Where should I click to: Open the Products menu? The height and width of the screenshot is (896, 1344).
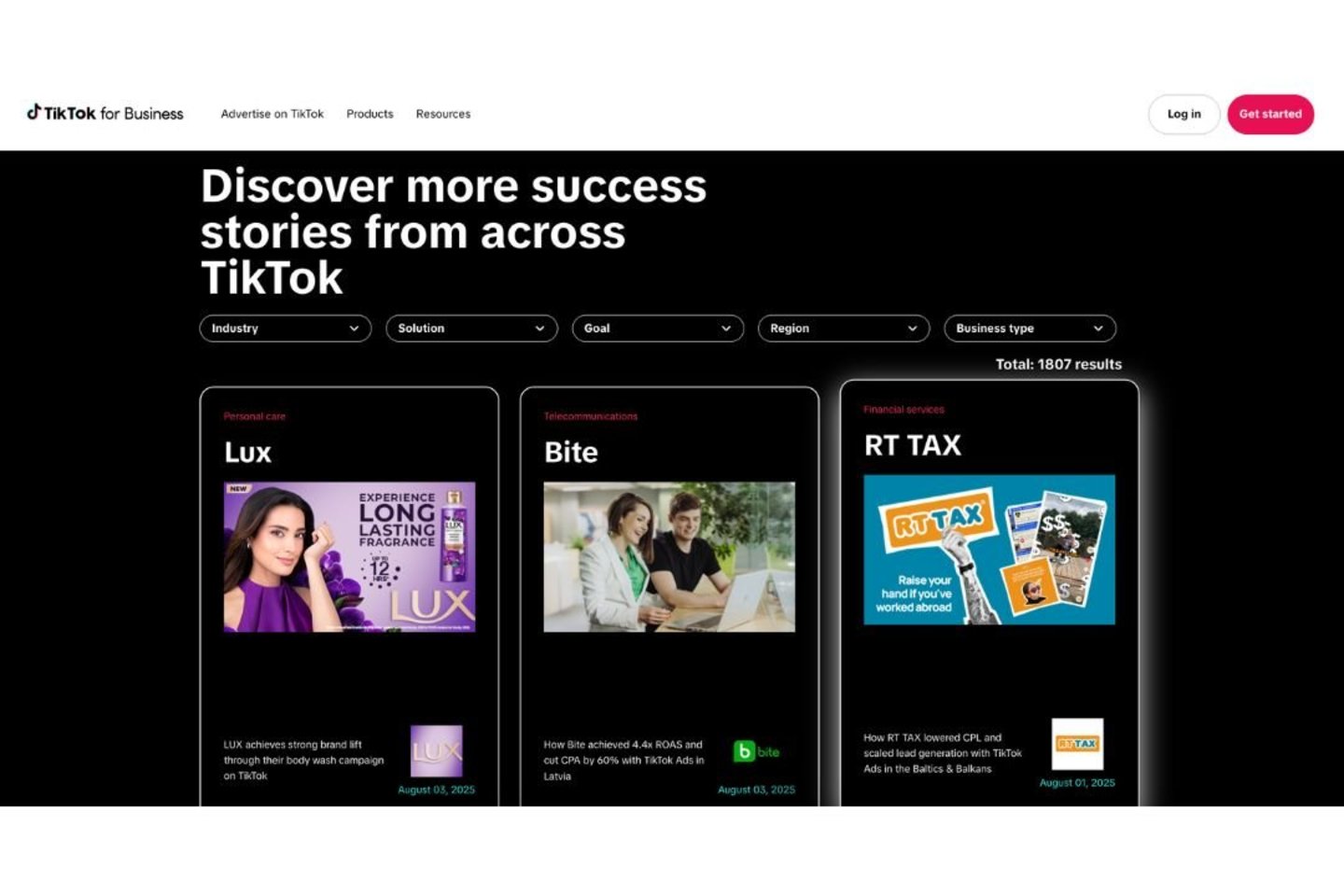coord(370,114)
